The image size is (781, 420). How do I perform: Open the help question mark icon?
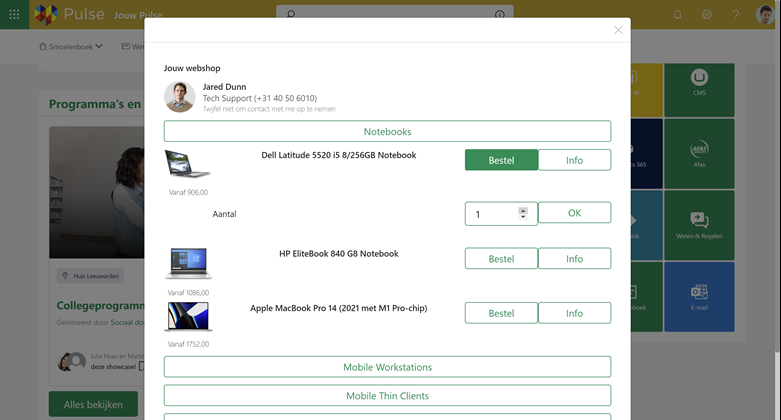735,14
